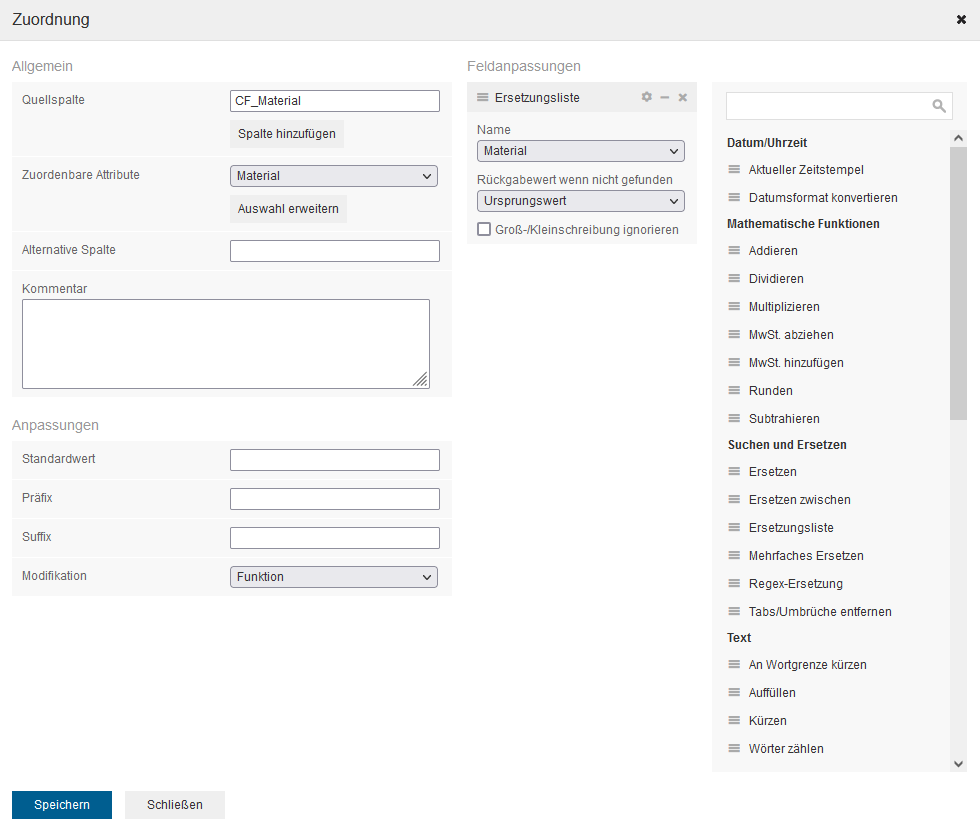Viewport: 980px width, 828px height.
Task: Open the Name dropdown showing Material
Action: click(x=581, y=151)
